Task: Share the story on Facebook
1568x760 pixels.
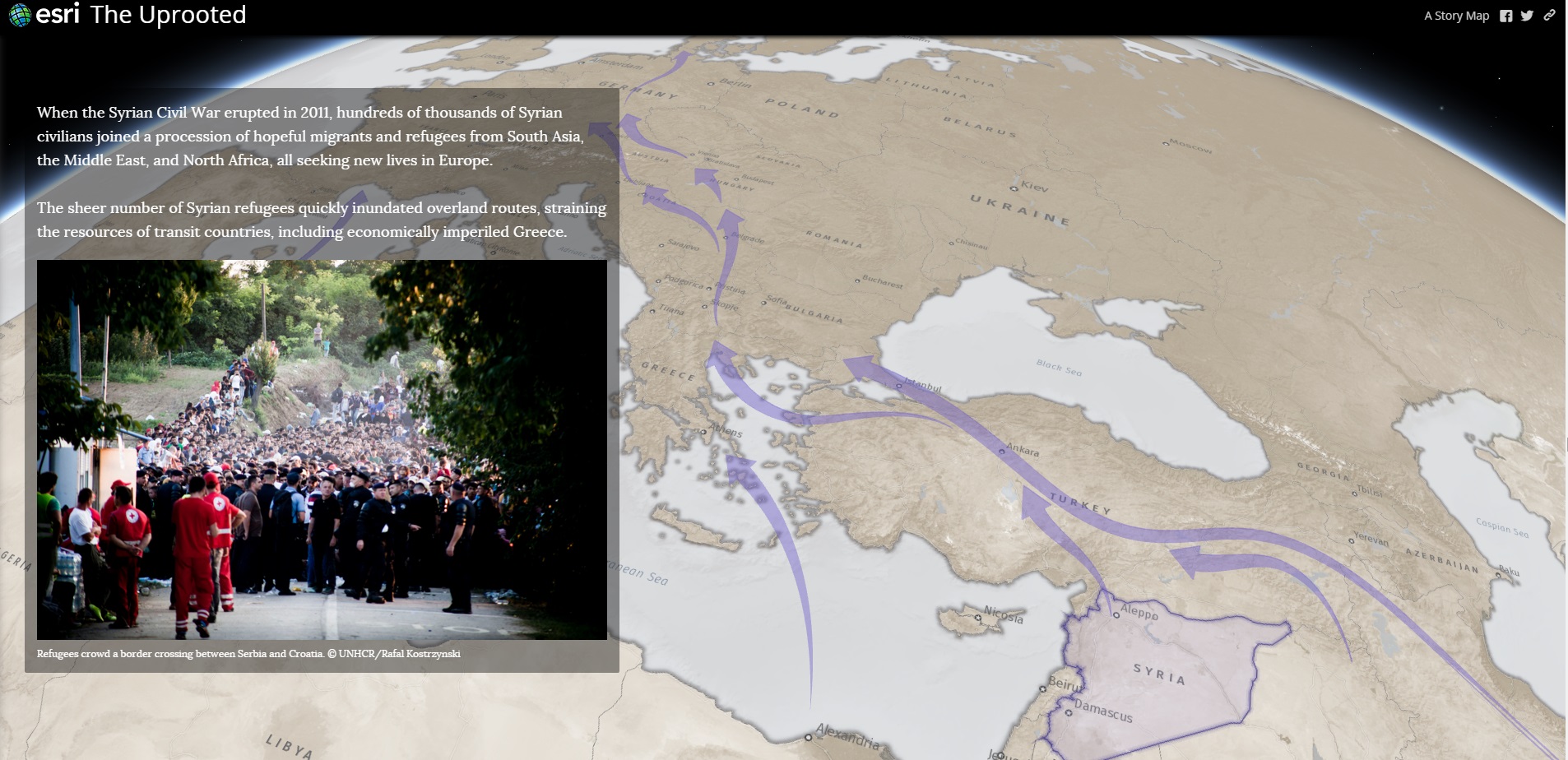Action: tap(1505, 16)
